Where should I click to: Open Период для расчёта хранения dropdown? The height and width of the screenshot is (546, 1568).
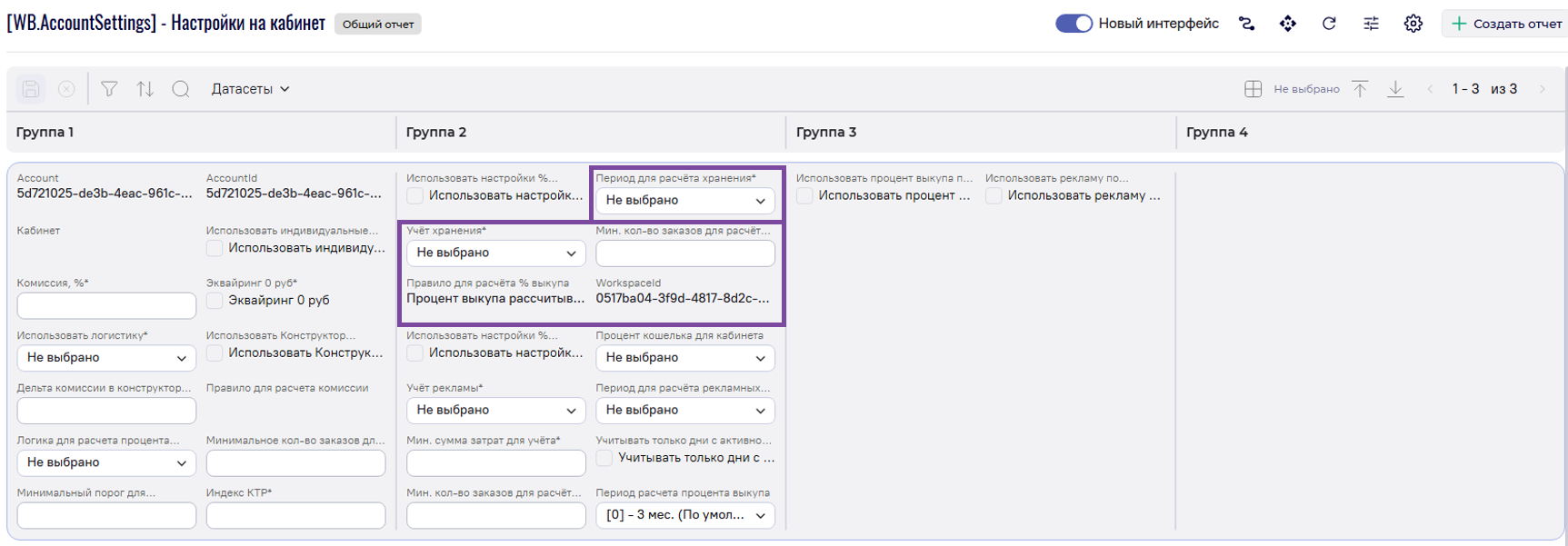pos(684,201)
